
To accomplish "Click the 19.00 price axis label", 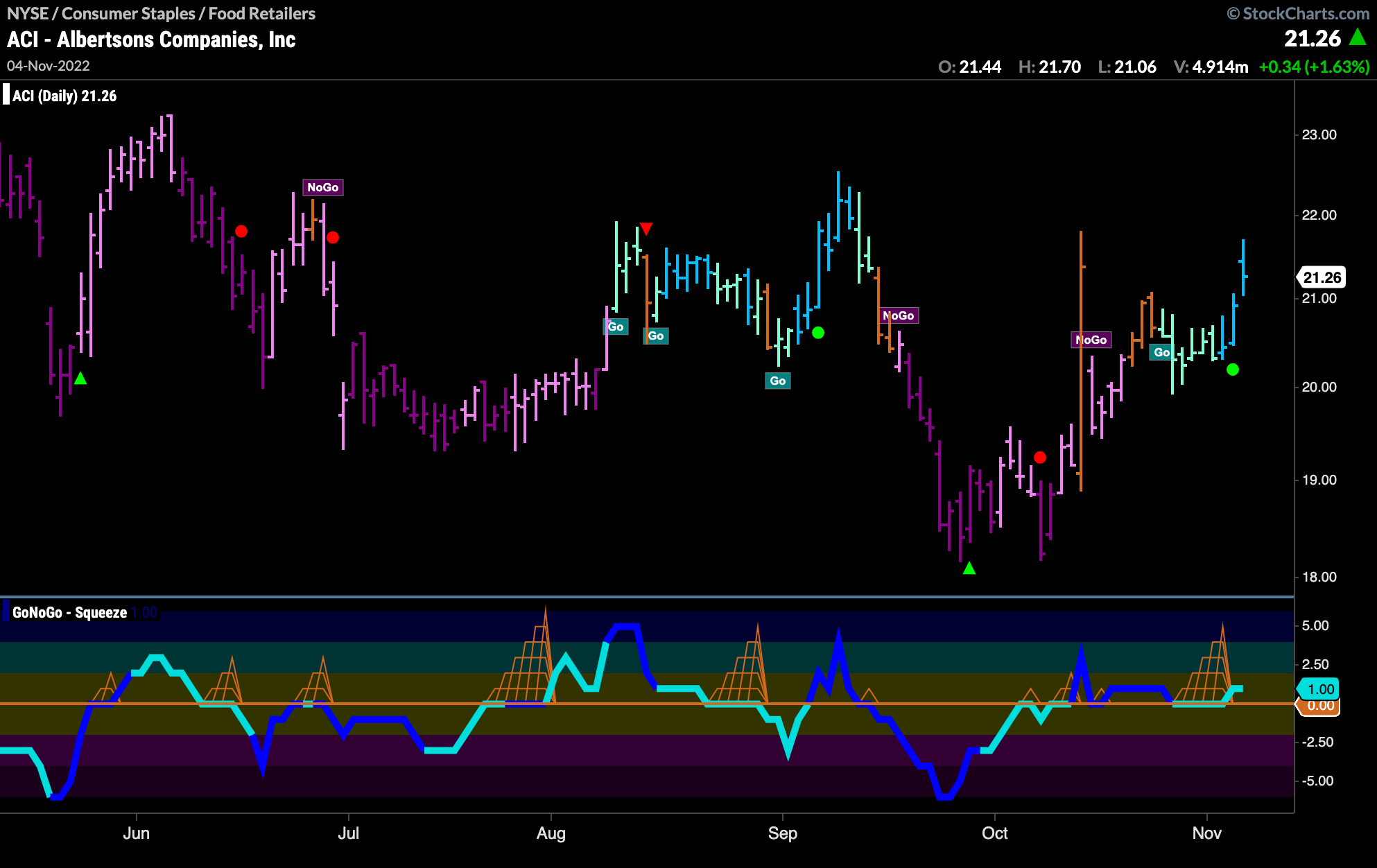I will (1319, 480).
